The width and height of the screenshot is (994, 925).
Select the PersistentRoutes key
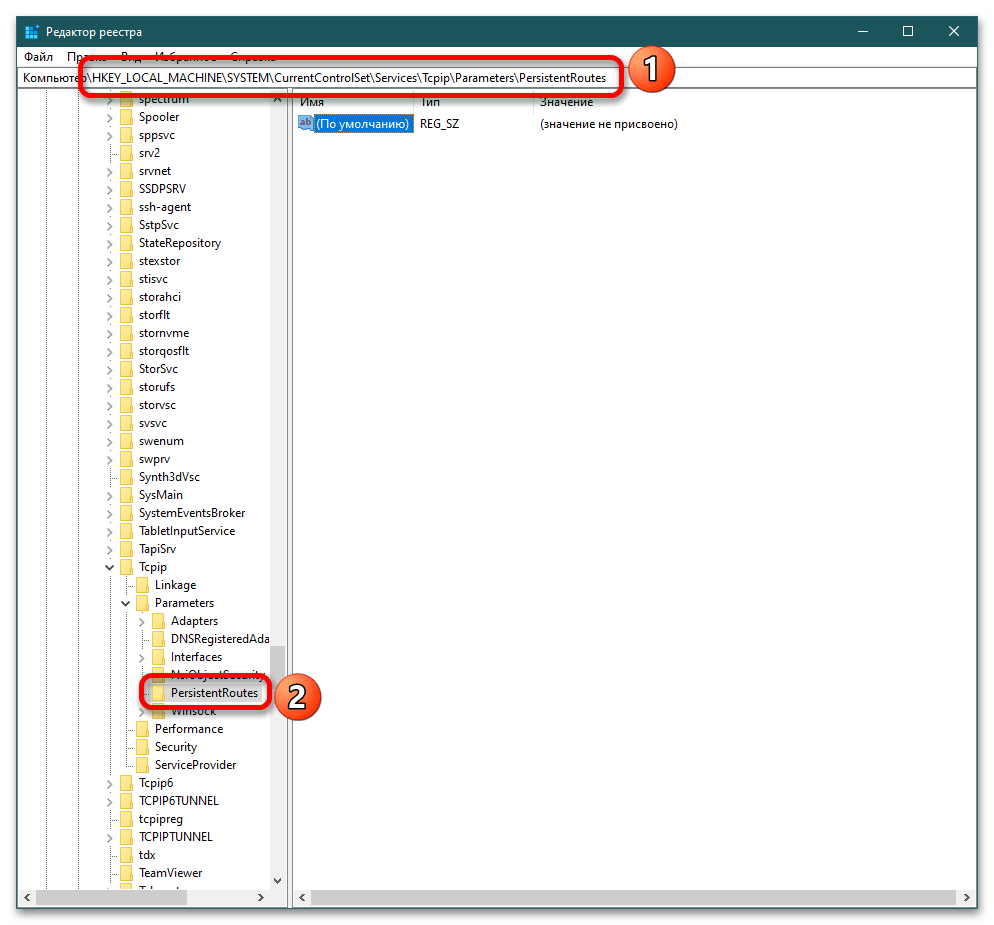click(214, 693)
